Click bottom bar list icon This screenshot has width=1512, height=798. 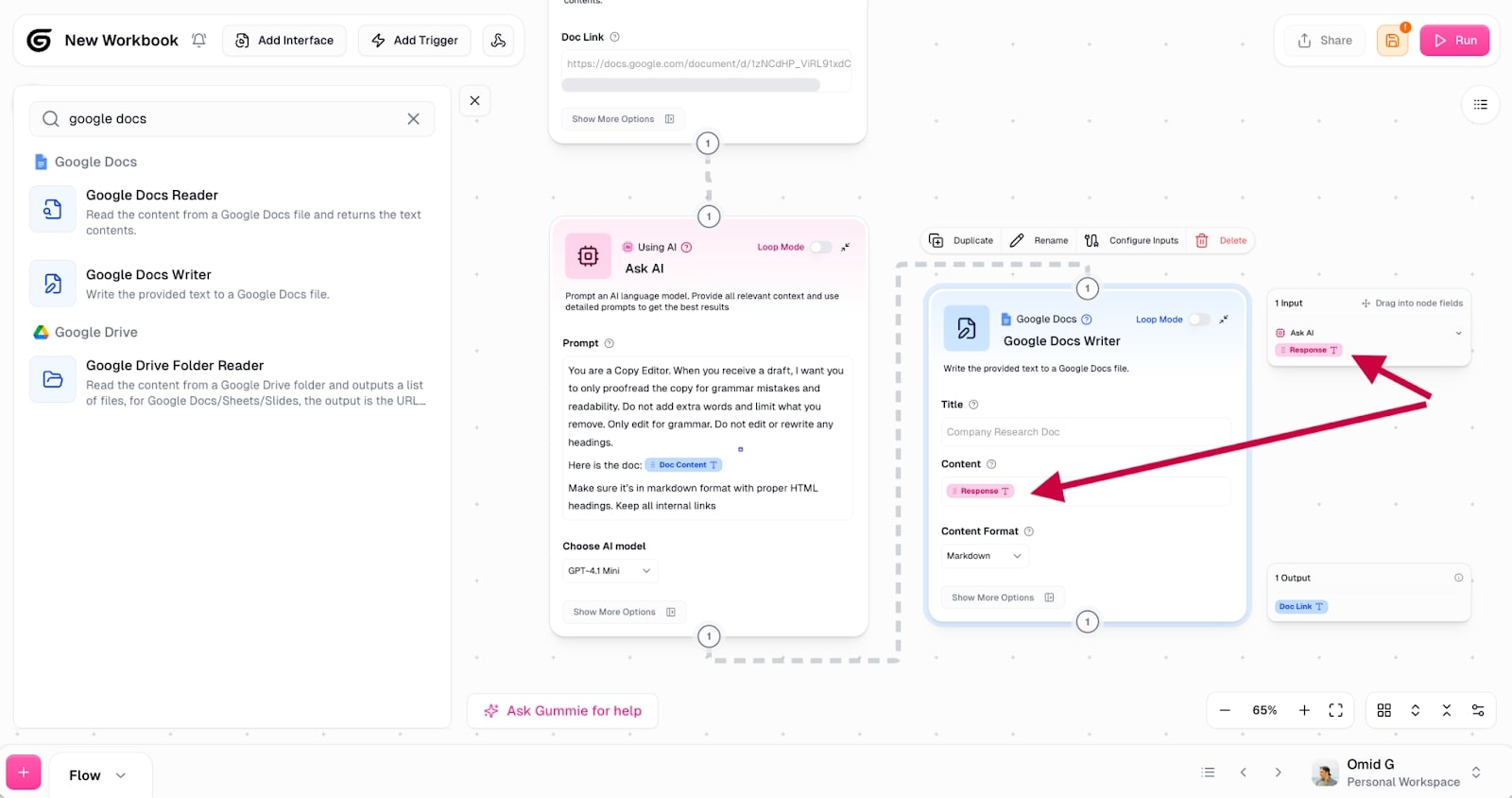pos(1208,772)
